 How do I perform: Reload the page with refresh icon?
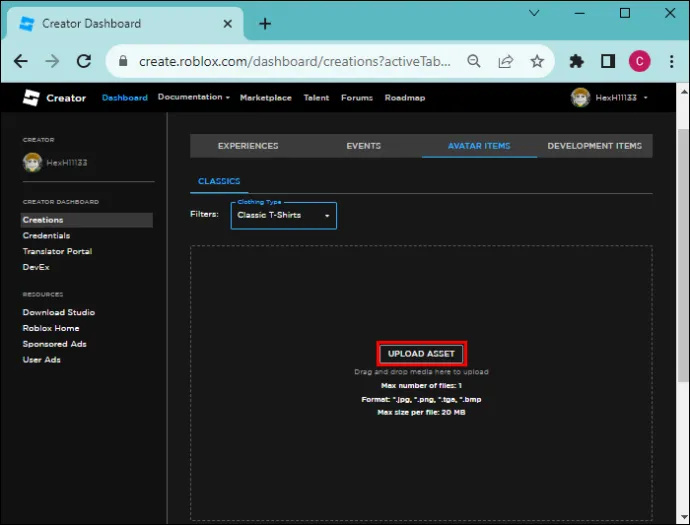84,61
